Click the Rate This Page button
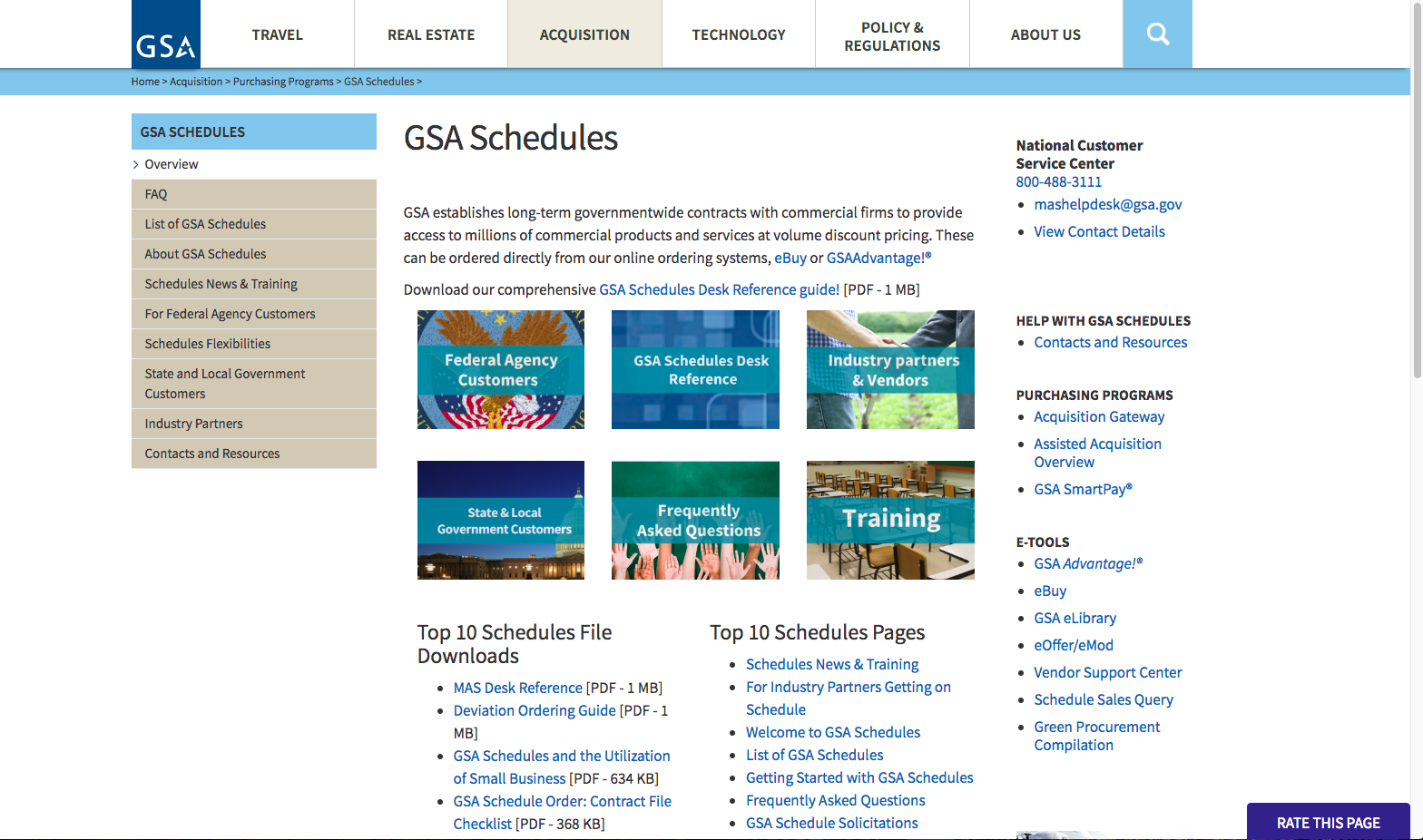This screenshot has height=840, width=1423. point(1329,822)
